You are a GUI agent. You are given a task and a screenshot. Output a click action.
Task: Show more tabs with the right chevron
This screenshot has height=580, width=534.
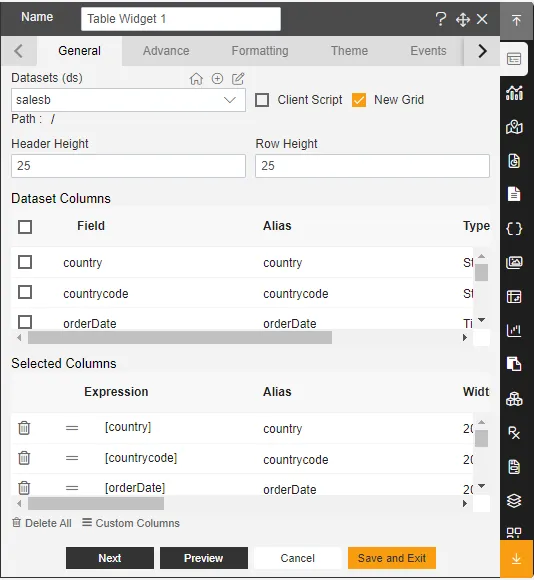[x=482, y=51]
